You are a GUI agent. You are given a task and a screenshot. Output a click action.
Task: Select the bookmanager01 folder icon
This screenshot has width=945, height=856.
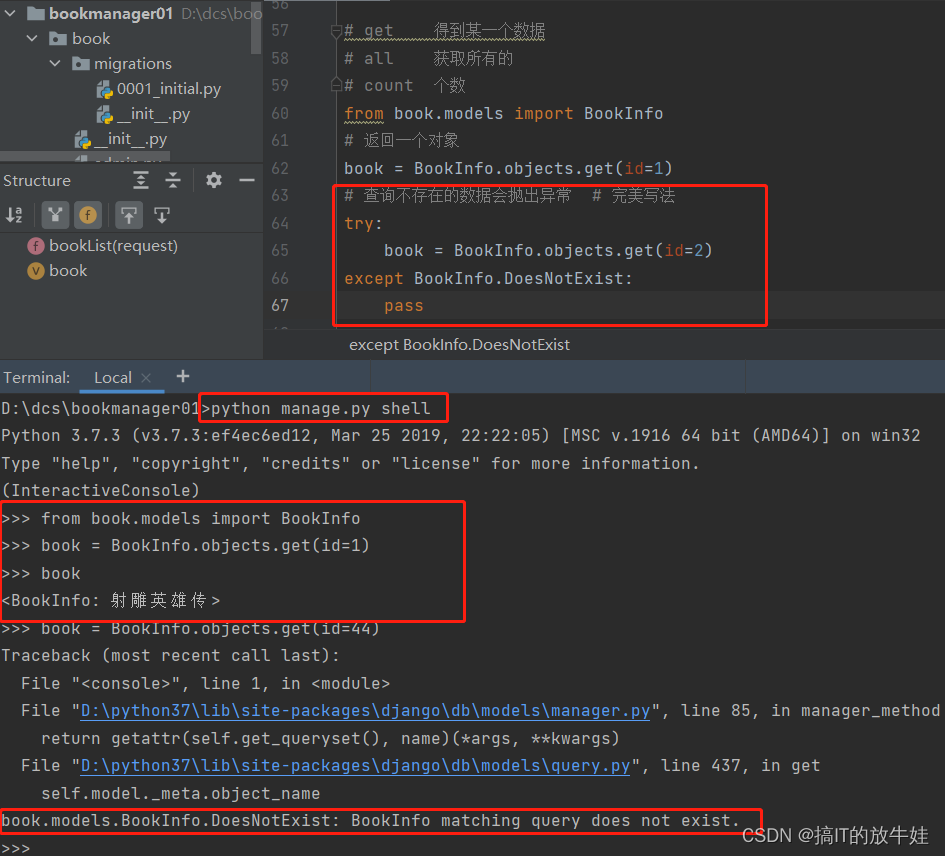tap(36, 13)
